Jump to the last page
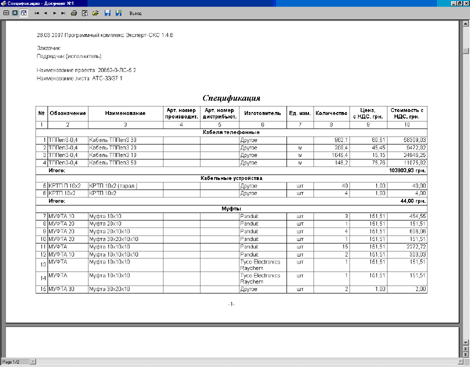Screen dimensions: 470x367 (x=63, y=13)
